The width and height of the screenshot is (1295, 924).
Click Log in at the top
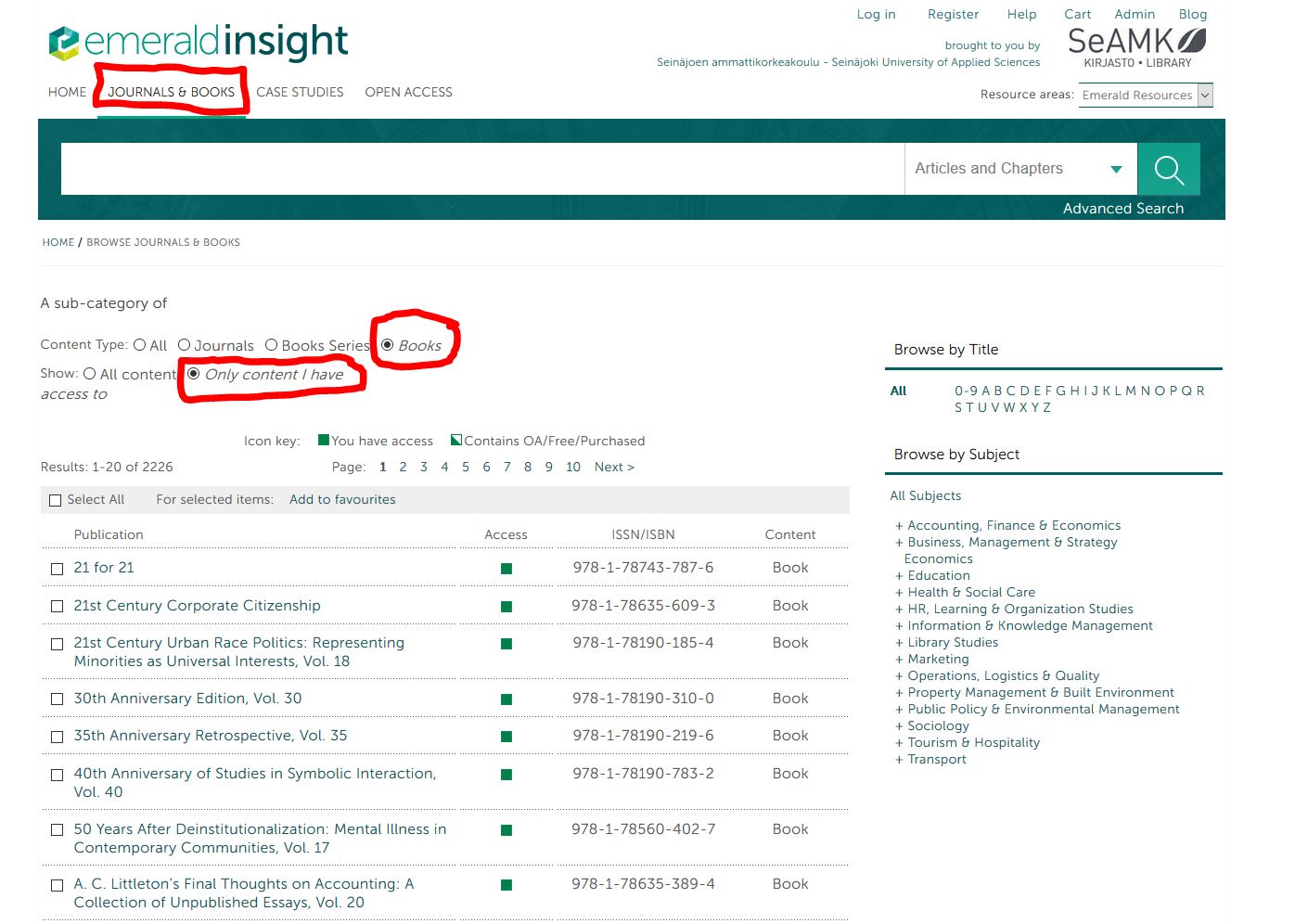pos(876,14)
